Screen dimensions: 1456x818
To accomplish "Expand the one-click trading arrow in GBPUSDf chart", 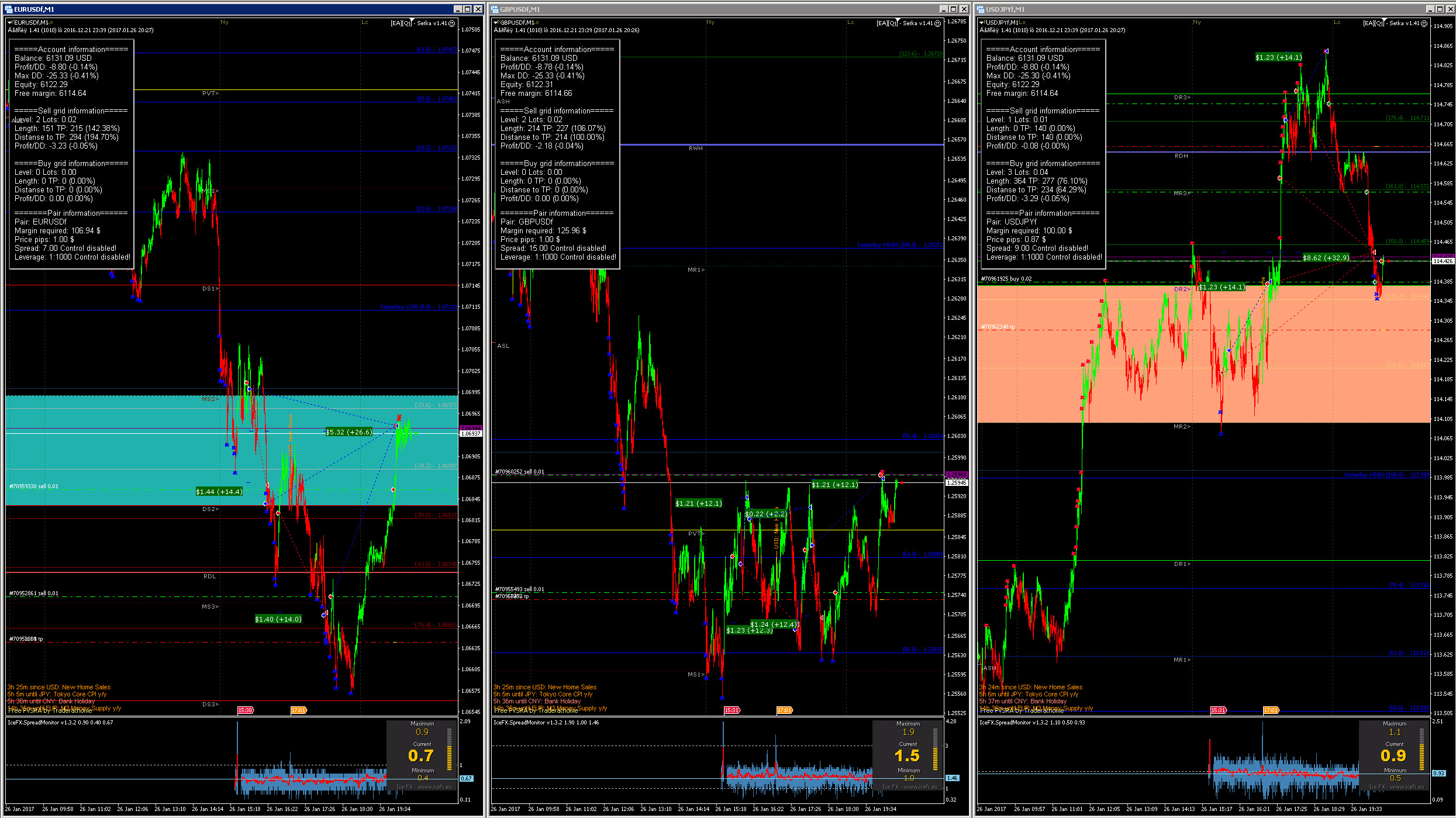I will tap(496, 22).
